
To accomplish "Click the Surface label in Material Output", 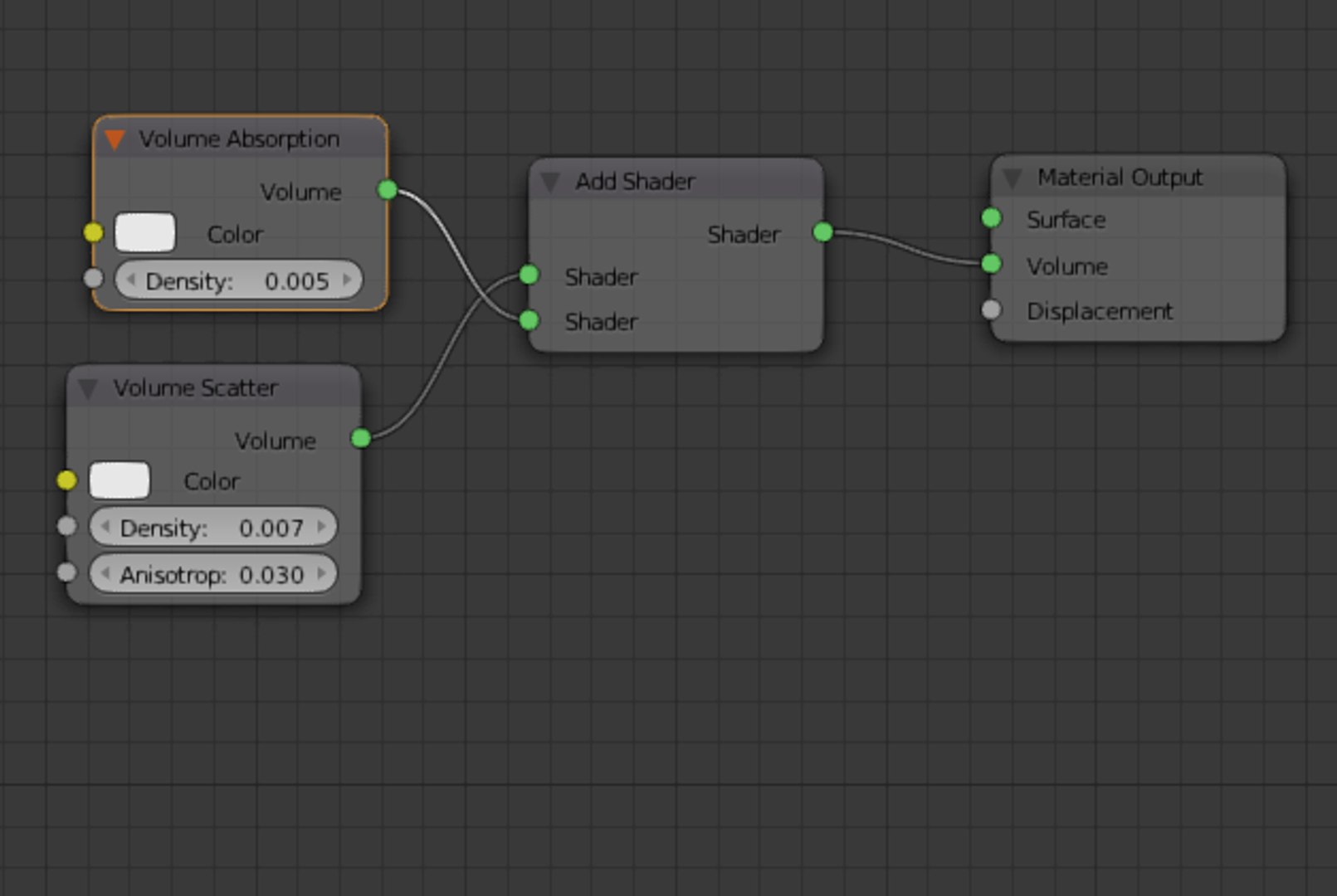I will [1066, 220].
